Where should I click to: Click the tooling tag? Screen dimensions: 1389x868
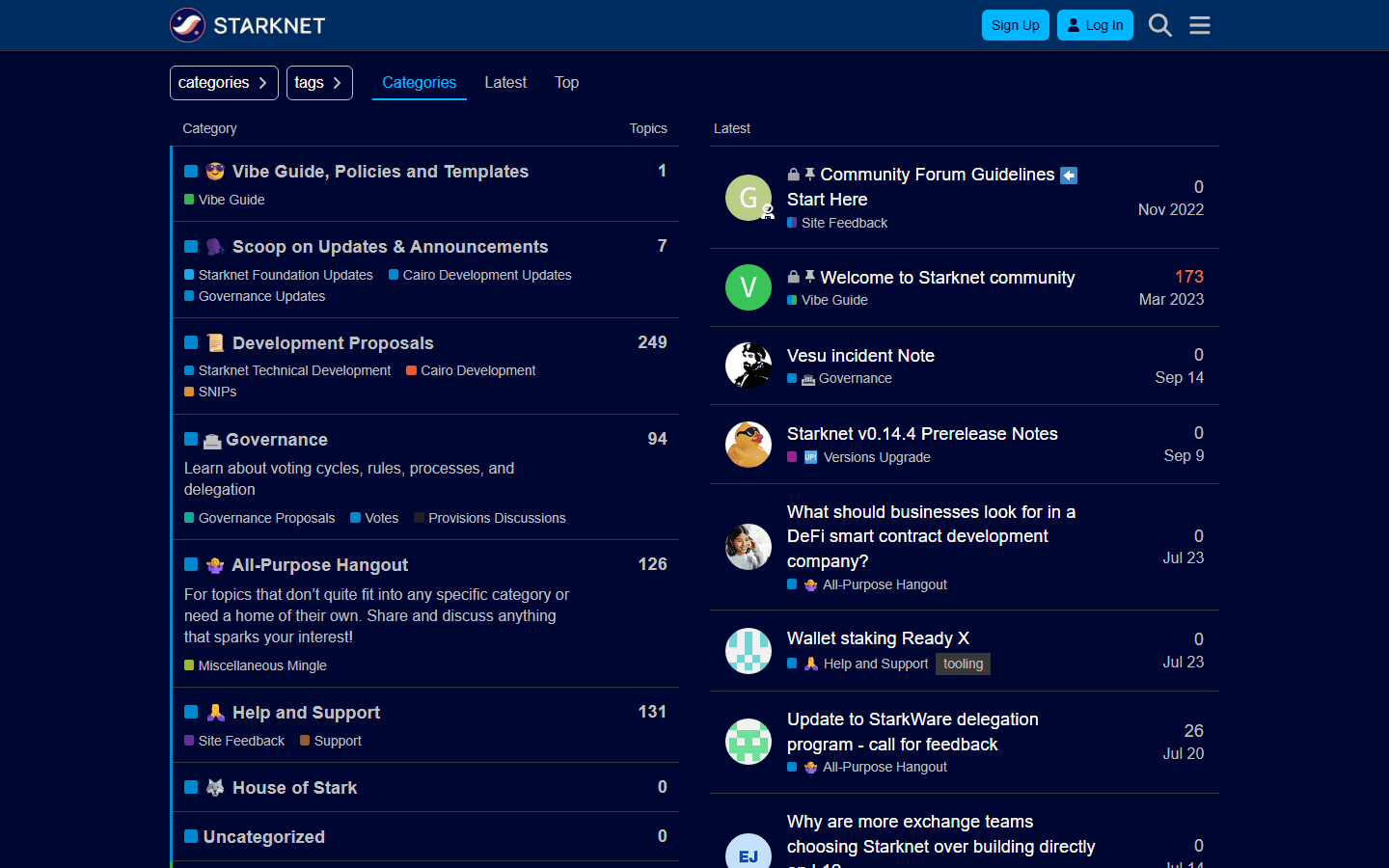pyautogui.click(x=964, y=664)
